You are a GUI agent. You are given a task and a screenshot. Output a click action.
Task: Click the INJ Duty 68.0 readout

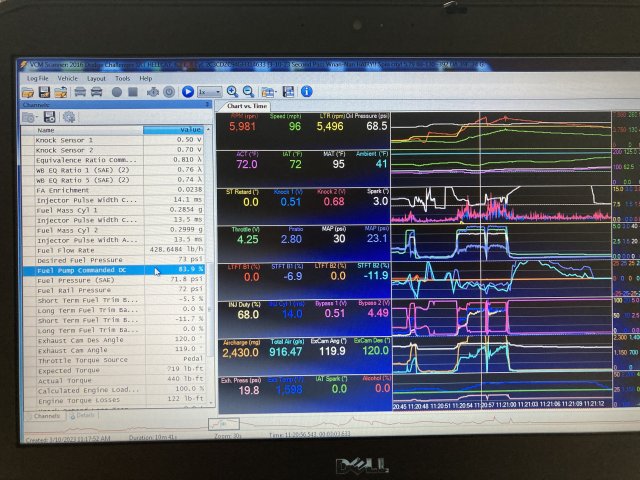tap(248, 315)
